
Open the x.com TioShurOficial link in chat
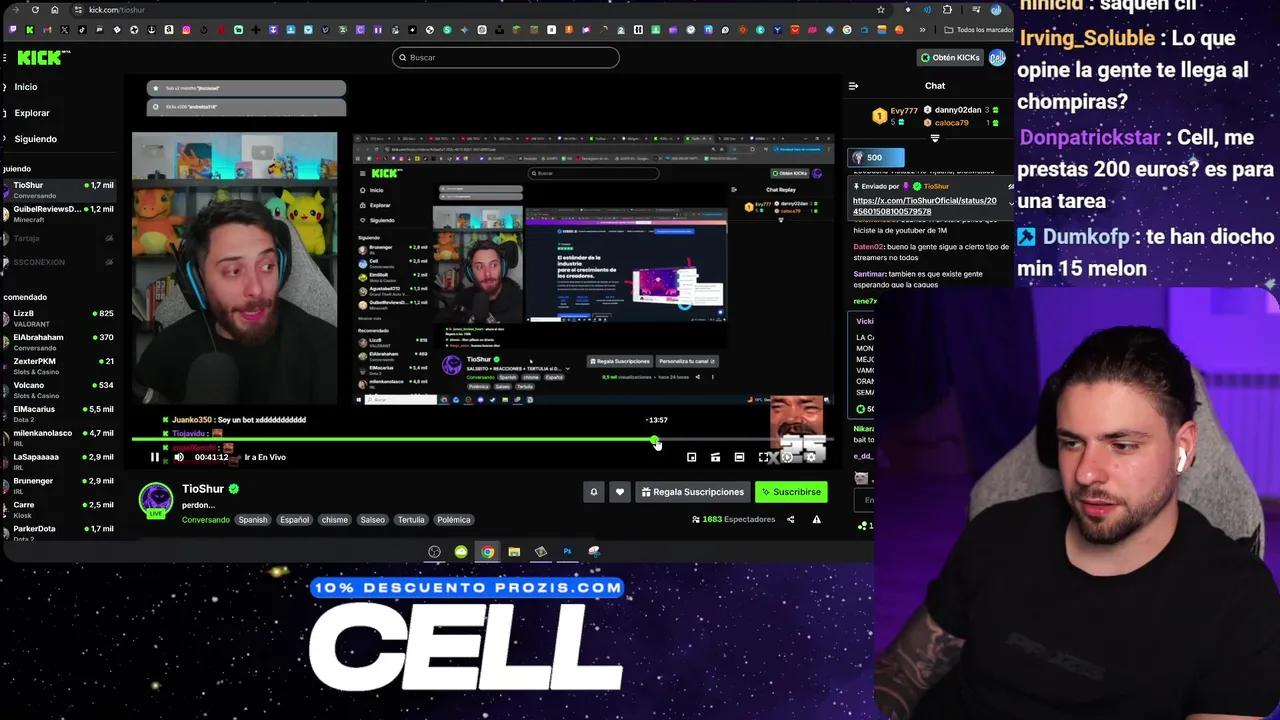925,206
